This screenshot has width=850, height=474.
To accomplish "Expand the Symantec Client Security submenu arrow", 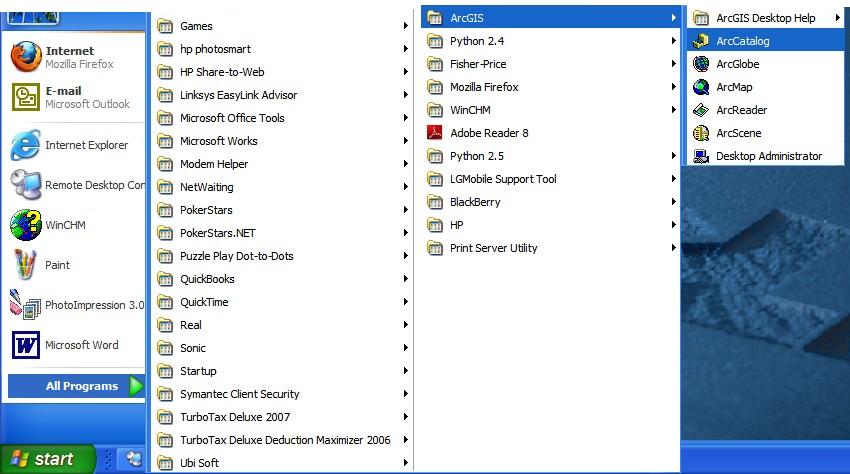I will 405,394.
